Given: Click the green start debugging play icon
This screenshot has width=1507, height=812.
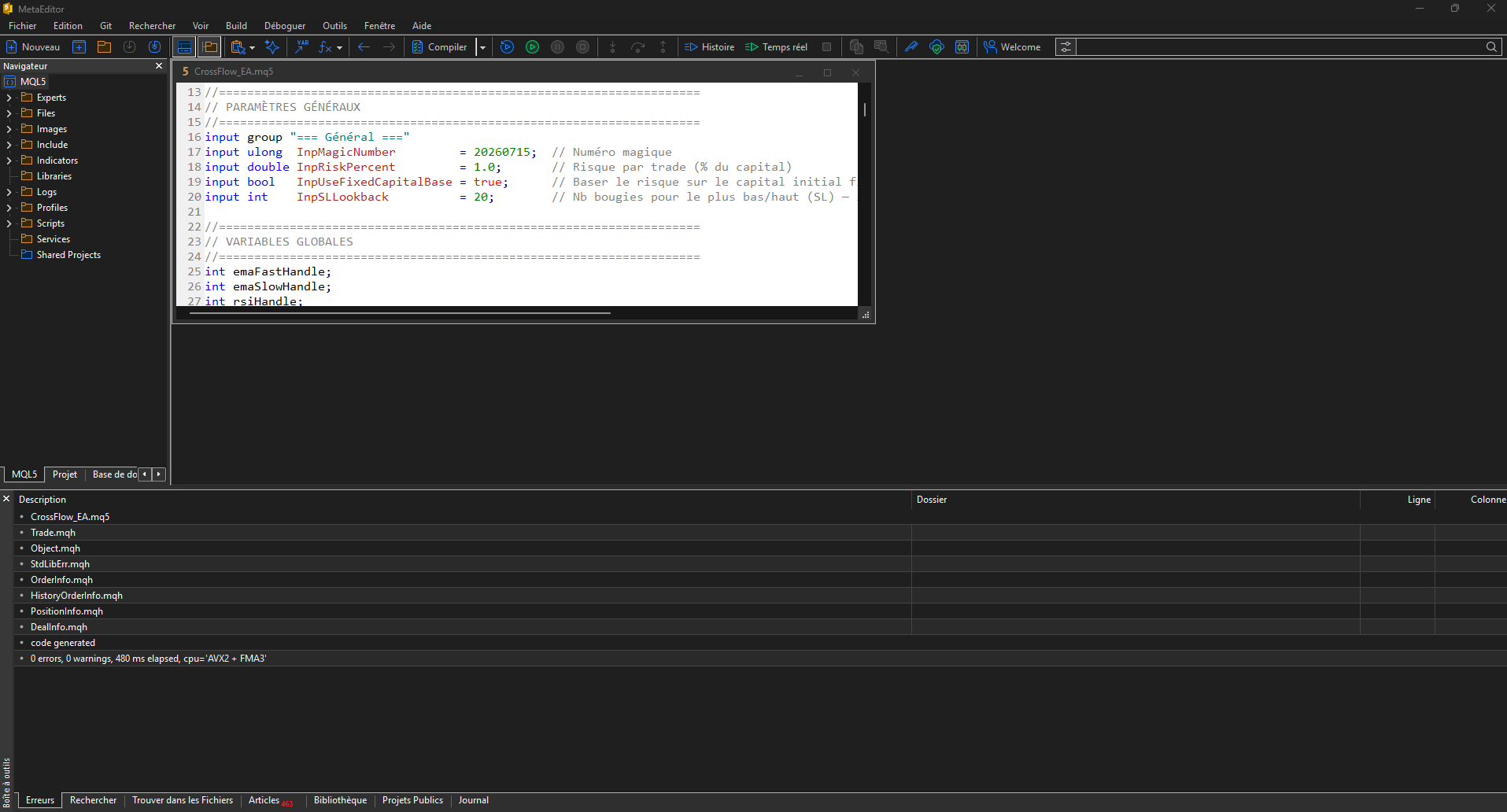Looking at the screenshot, I should (x=533, y=47).
